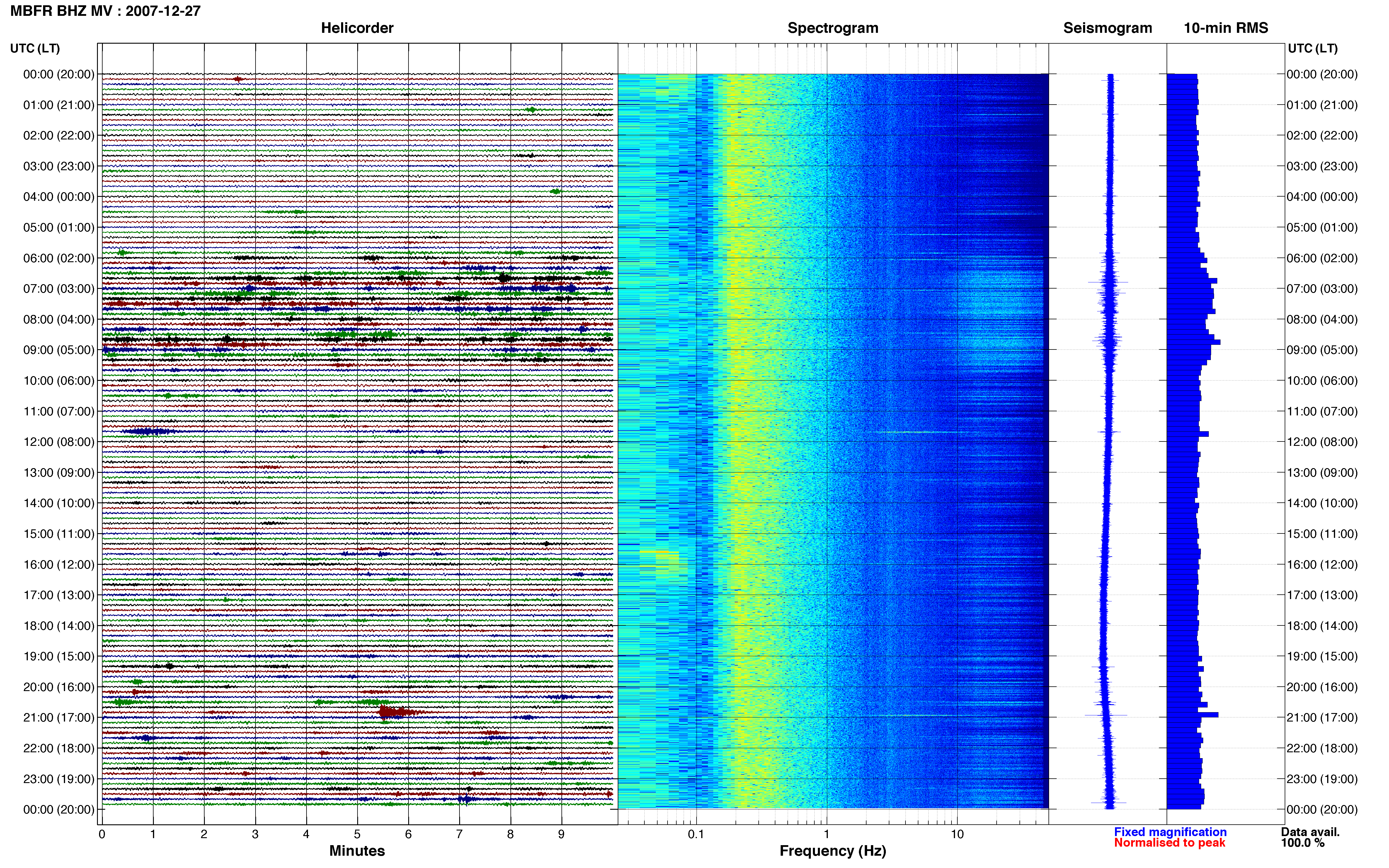
Task: Select the "Minutes" axis title
Action: point(357,851)
